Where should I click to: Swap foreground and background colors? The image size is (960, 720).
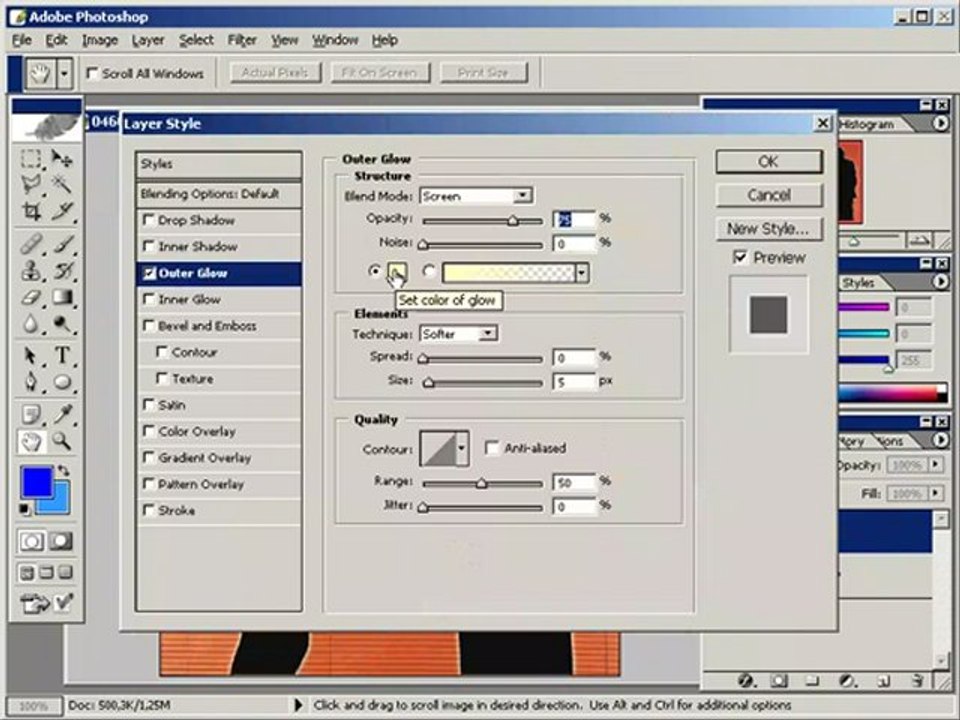[63, 471]
